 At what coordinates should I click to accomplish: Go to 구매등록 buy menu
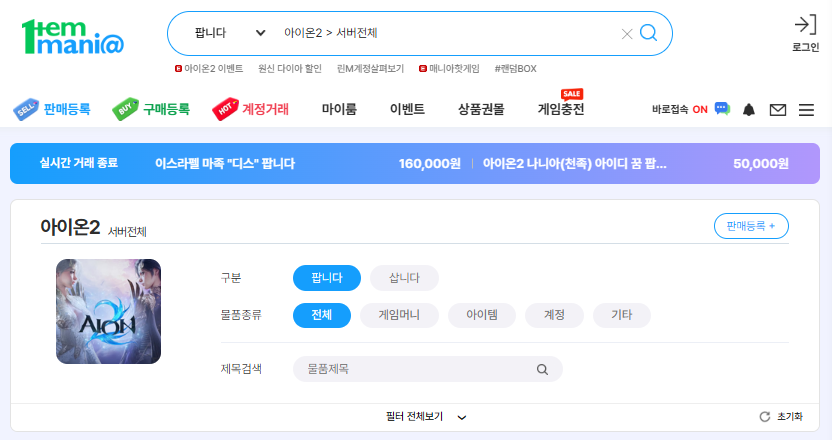click(166, 109)
